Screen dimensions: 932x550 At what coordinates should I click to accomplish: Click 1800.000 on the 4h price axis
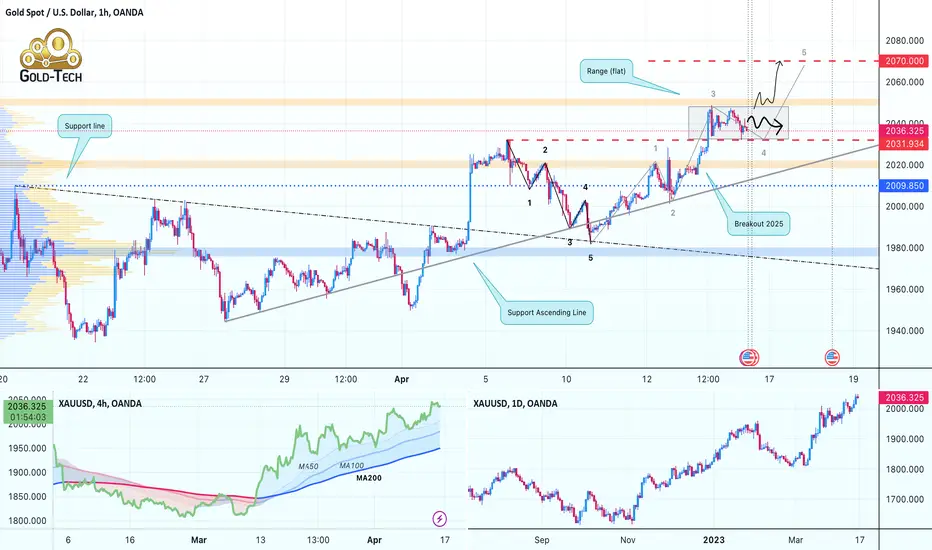(27, 521)
